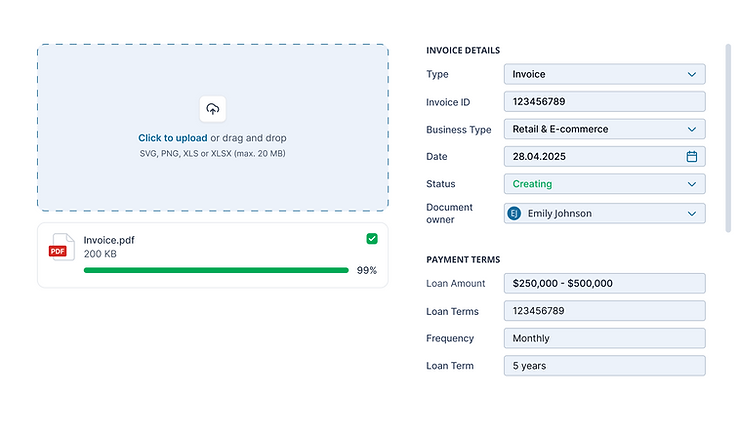Toggle the green checkbox on Invoice.pdf

tap(372, 239)
